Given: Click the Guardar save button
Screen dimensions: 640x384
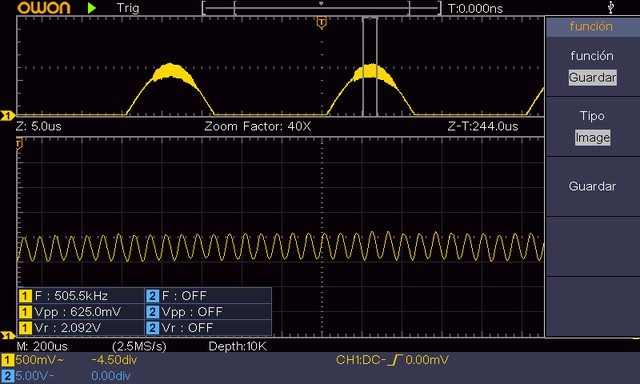Looking at the screenshot, I should 592,186.
